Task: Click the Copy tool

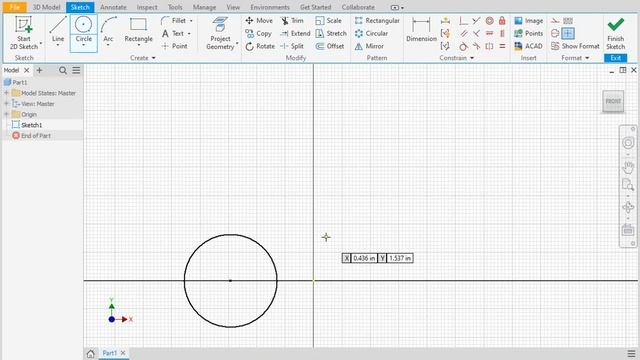Action: [258, 33]
